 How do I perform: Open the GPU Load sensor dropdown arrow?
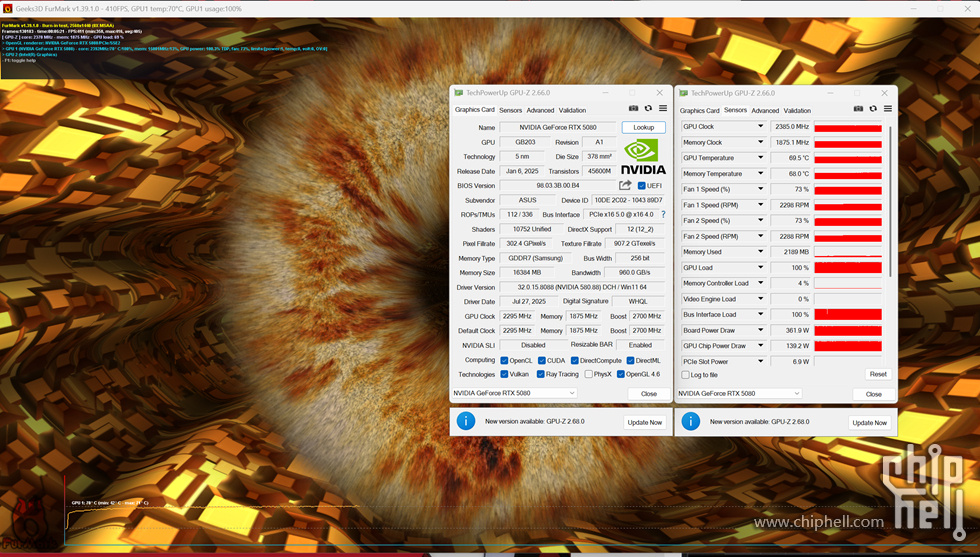(x=760, y=268)
